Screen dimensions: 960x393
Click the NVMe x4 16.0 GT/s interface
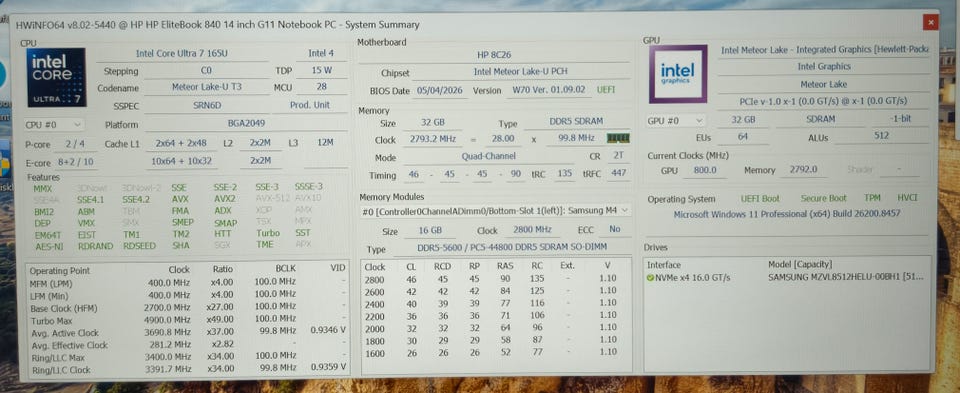click(x=693, y=277)
